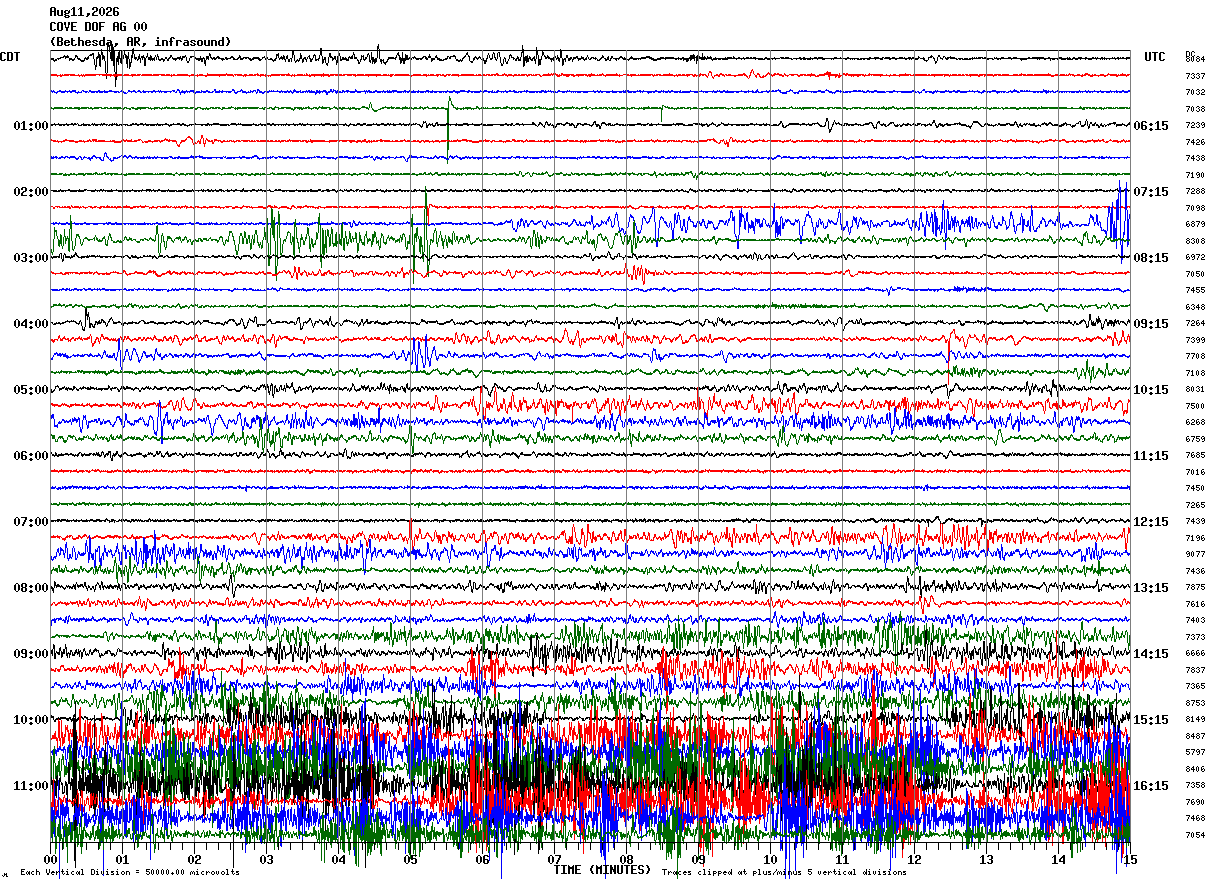
Task: Click the 06:15 UTC time label
Action: [x=1151, y=126]
